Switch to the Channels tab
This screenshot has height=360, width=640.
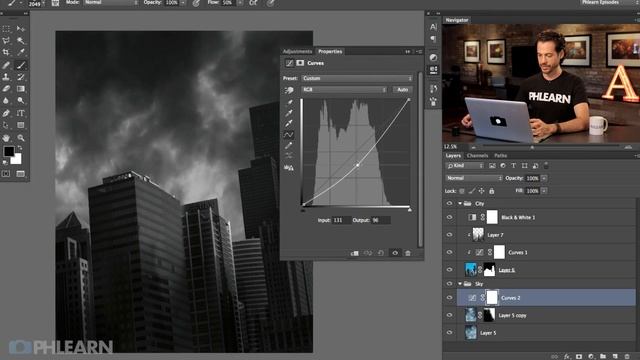(x=477, y=156)
